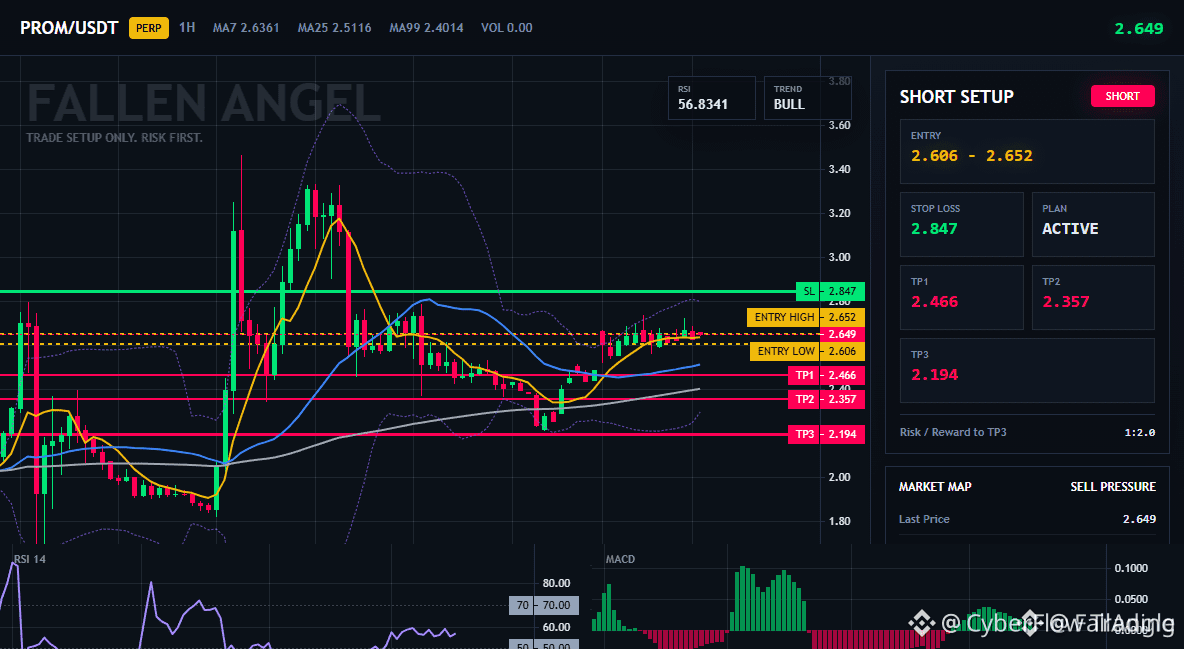Click the green SL 2.847 chart tag
Image resolution: width=1184 pixels, height=649 pixels.
pos(831,291)
